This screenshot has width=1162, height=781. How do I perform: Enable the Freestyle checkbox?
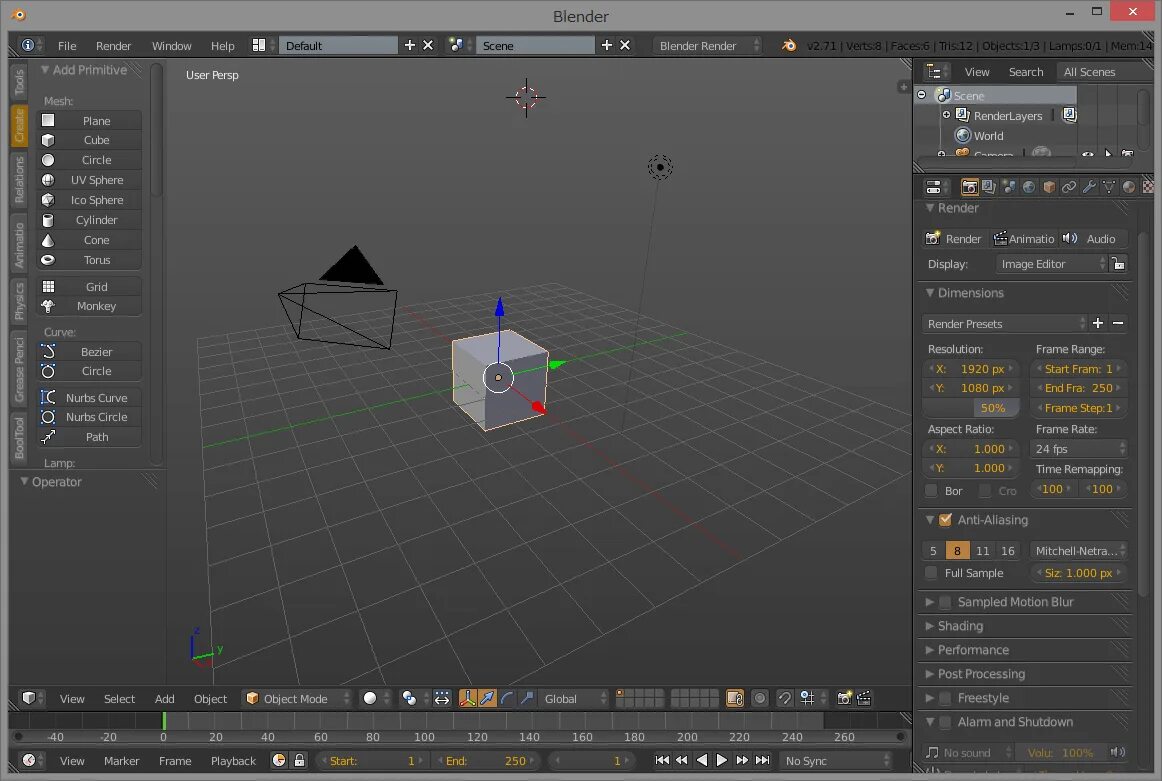click(946, 698)
